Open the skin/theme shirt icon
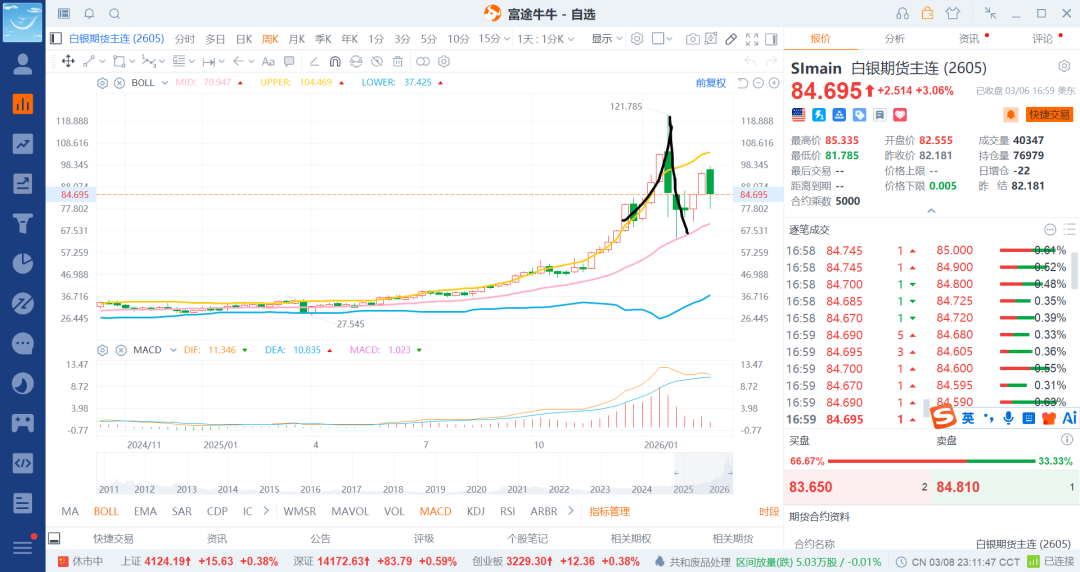The height and width of the screenshot is (572, 1080). [953, 13]
